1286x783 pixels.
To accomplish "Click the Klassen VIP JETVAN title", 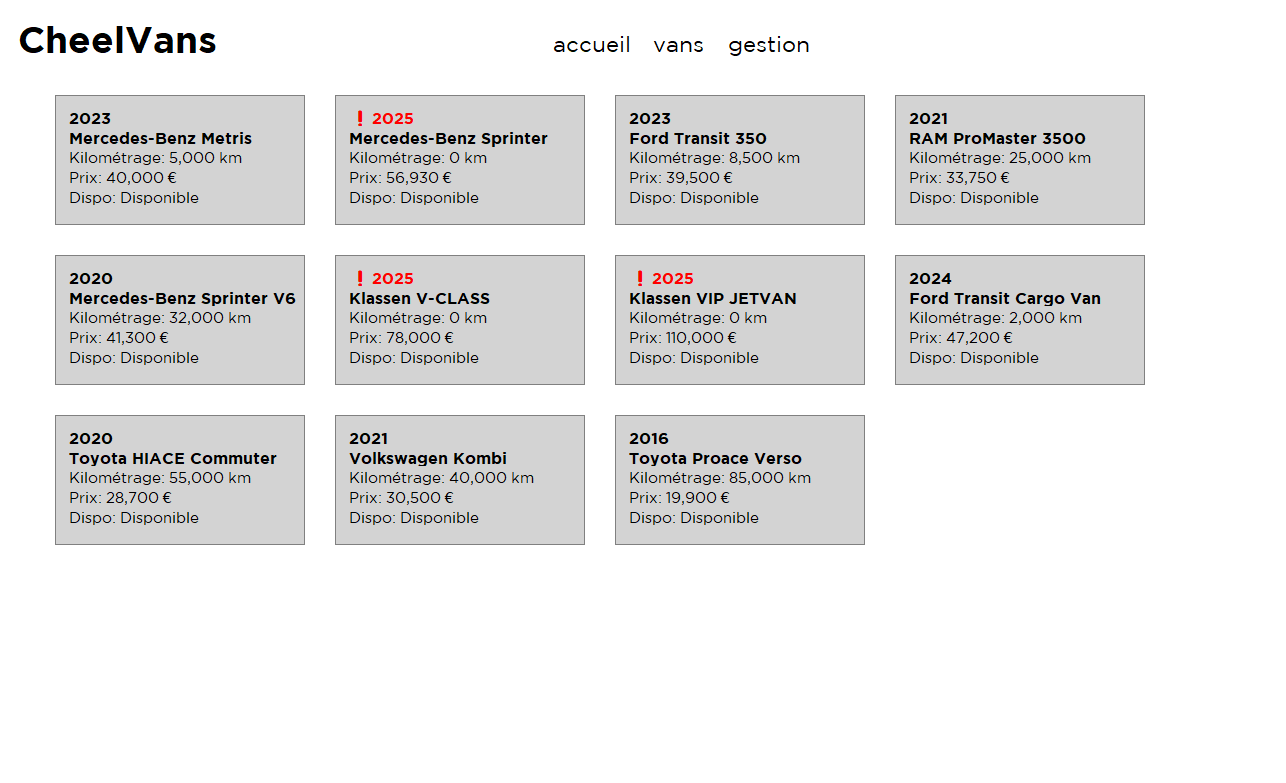I will click(x=713, y=299).
